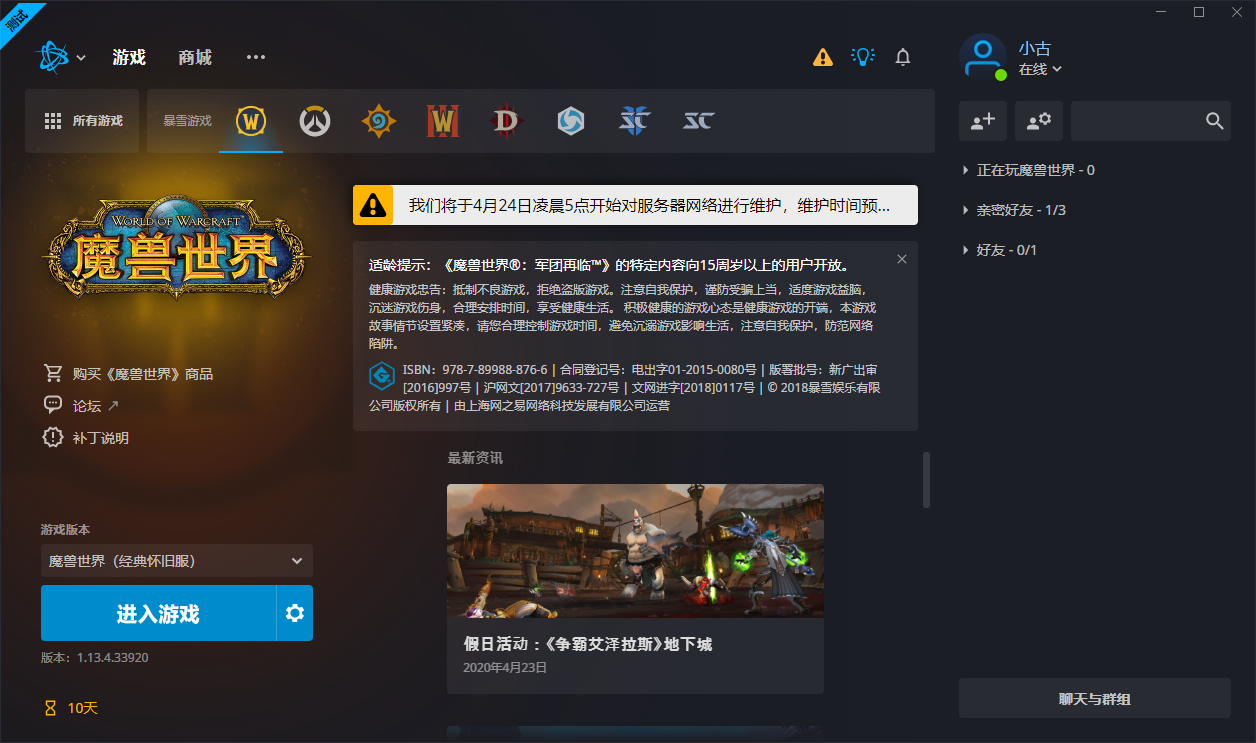
Task: Minimize the Battle.net window
Action: click(1162, 12)
